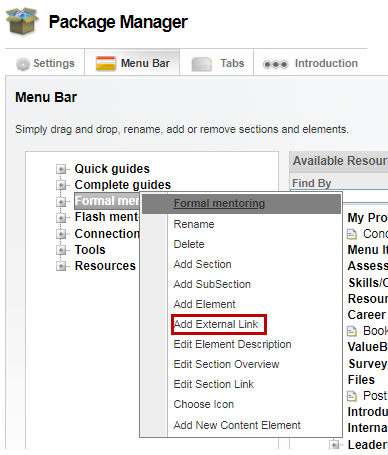388x455 pixels.
Task: Expand the Quick guides tree node
Action: [61, 169]
